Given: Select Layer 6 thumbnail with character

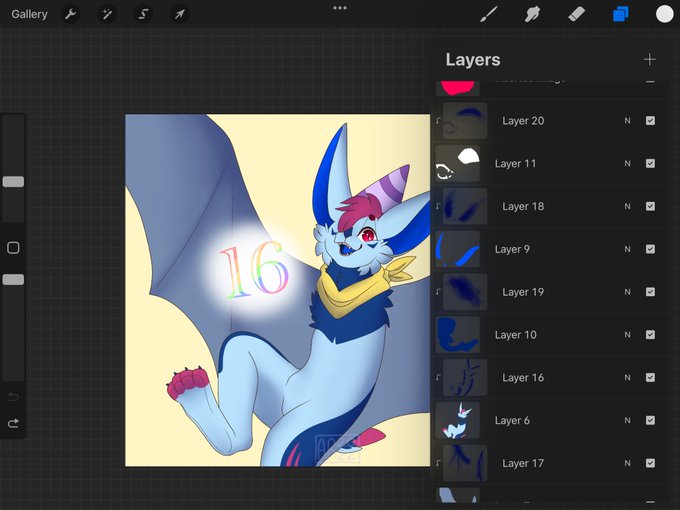Looking at the screenshot, I should coord(458,420).
